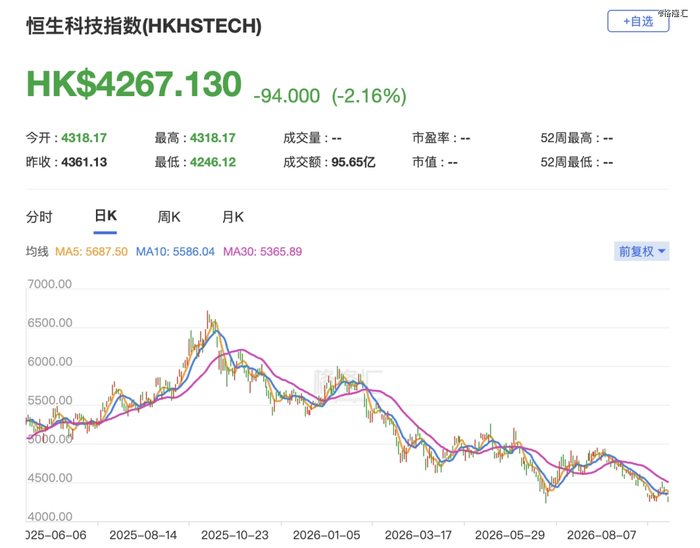Viewport: 700px width, 548px height.
Task: Click the 今开 value 4318.17
Action: coord(84,138)
